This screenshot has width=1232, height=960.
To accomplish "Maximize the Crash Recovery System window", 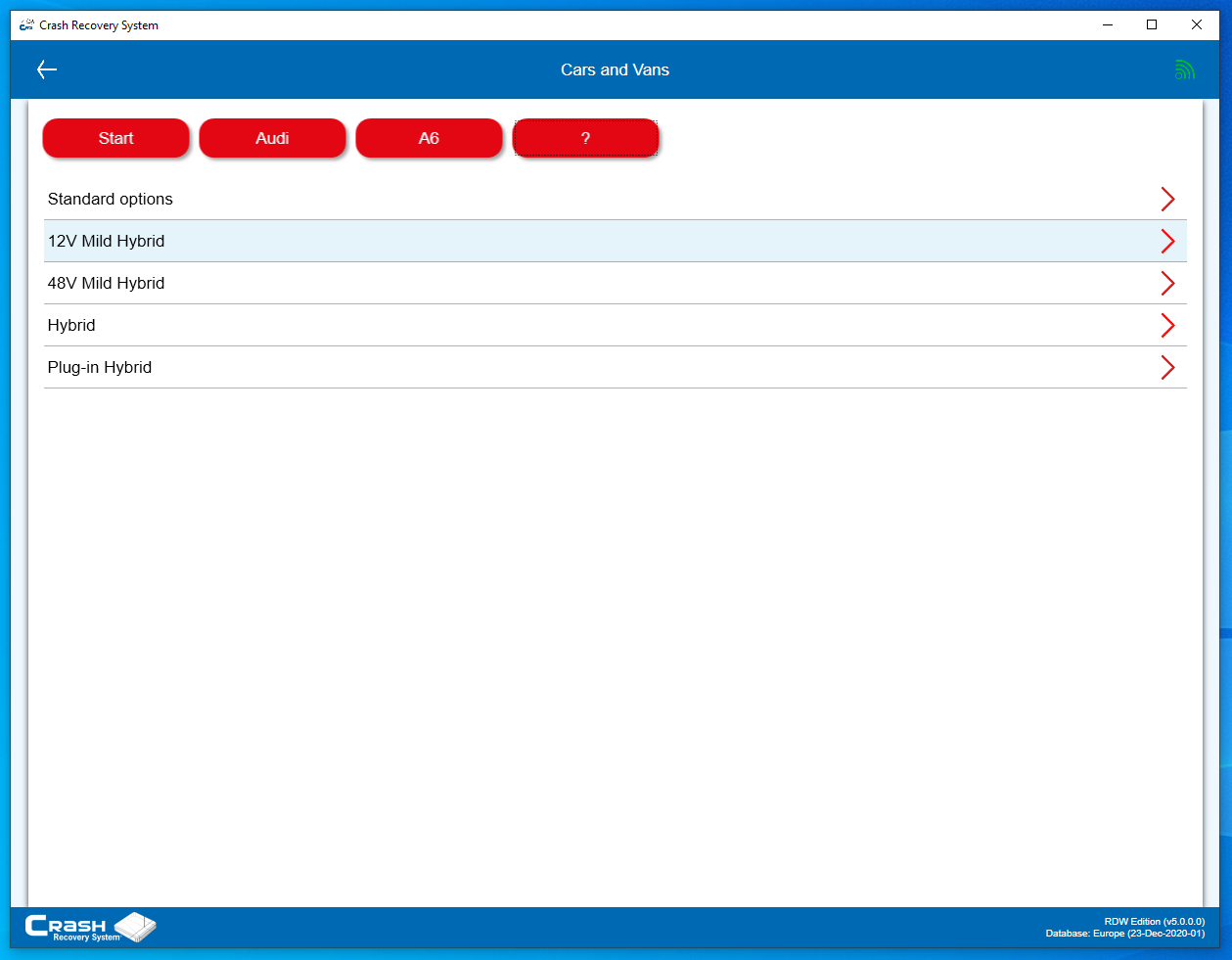I will click(x=1152, y=25).
